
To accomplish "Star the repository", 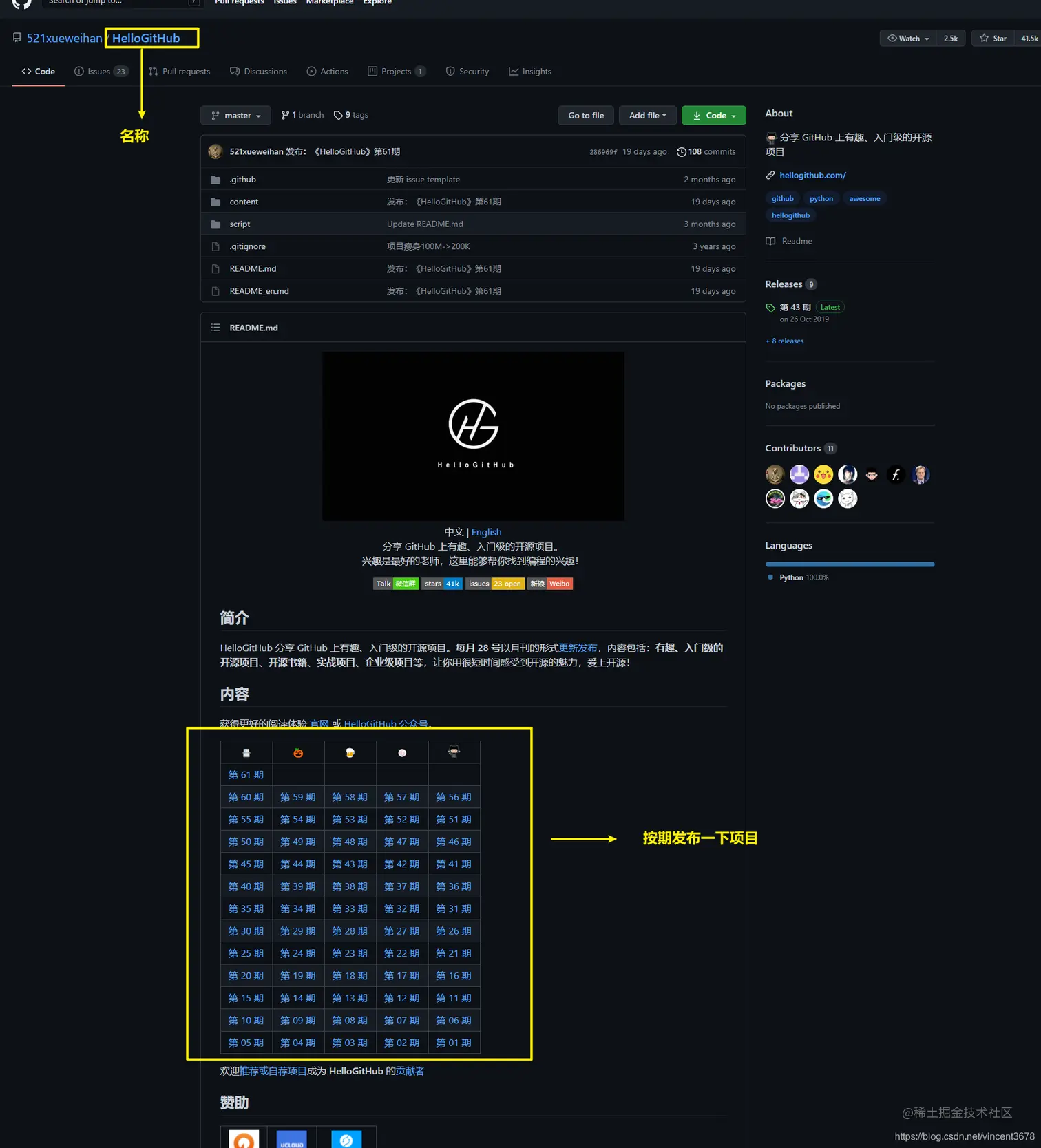I will coord(993,39).
